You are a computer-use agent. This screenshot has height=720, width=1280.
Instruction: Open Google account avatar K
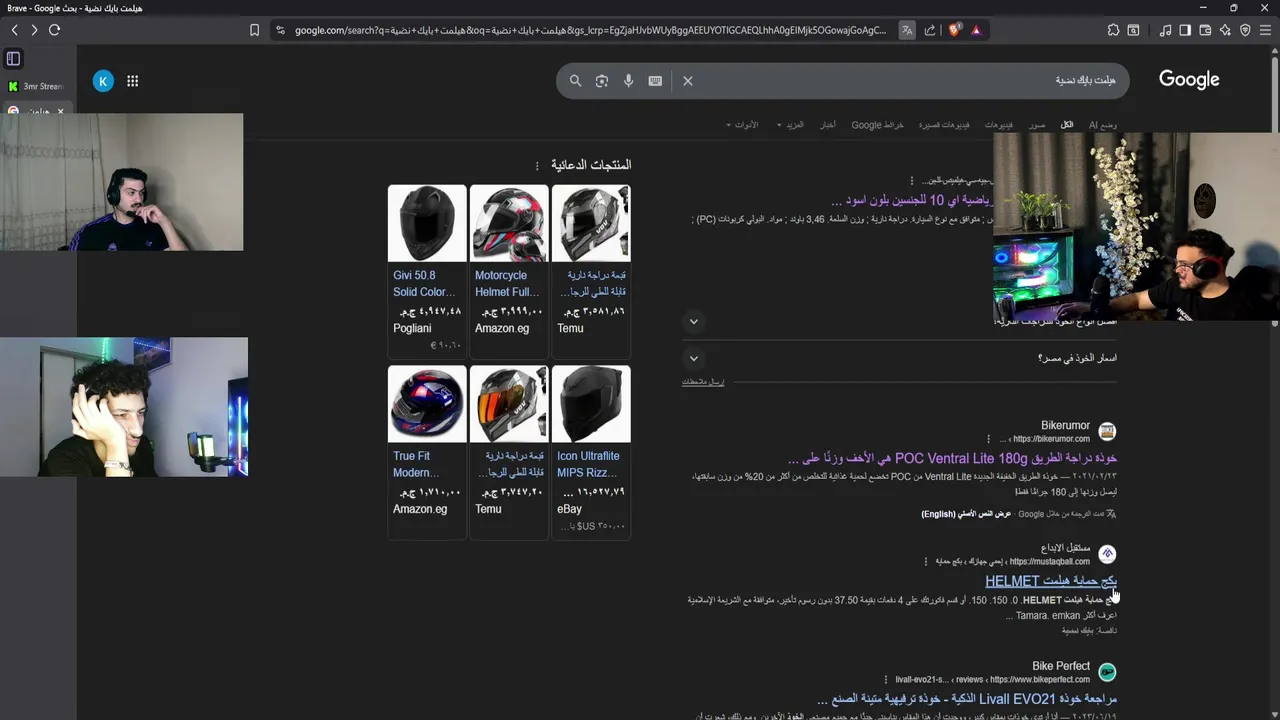(103, 81)
